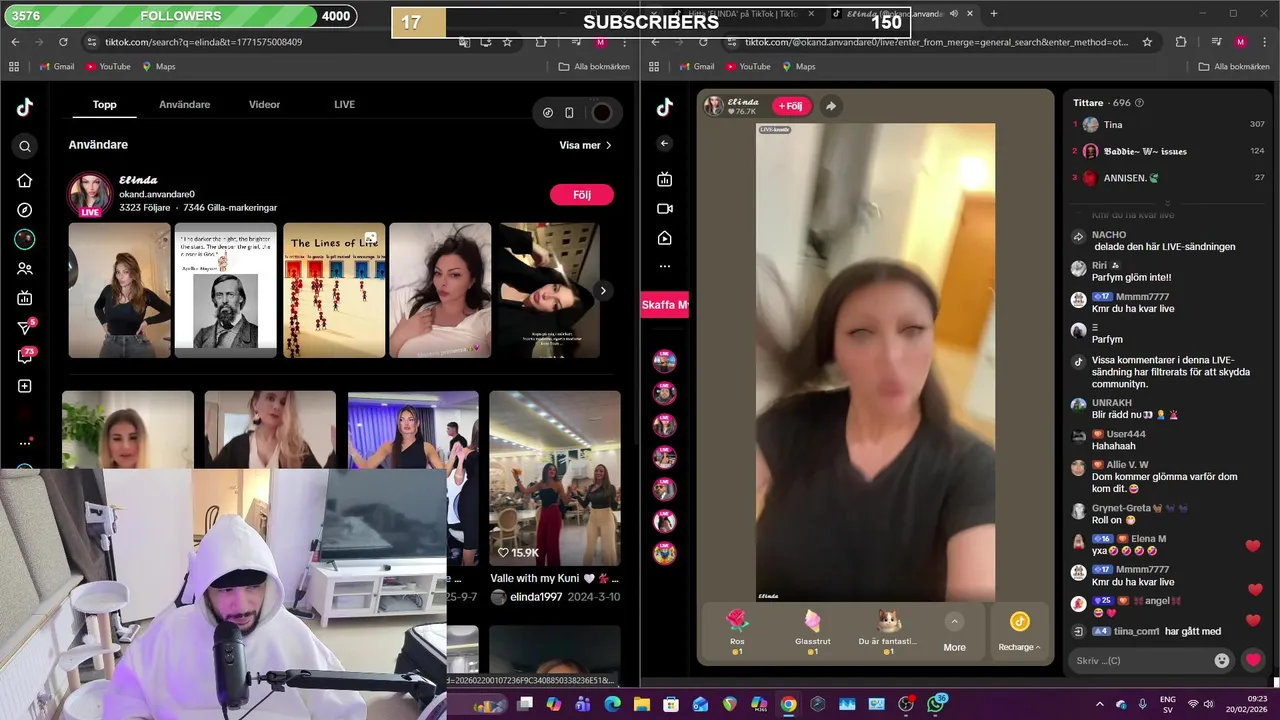1280x720 pixels.
Task: Click the get-coins icon in floating top-right pill
Action: 548,113
